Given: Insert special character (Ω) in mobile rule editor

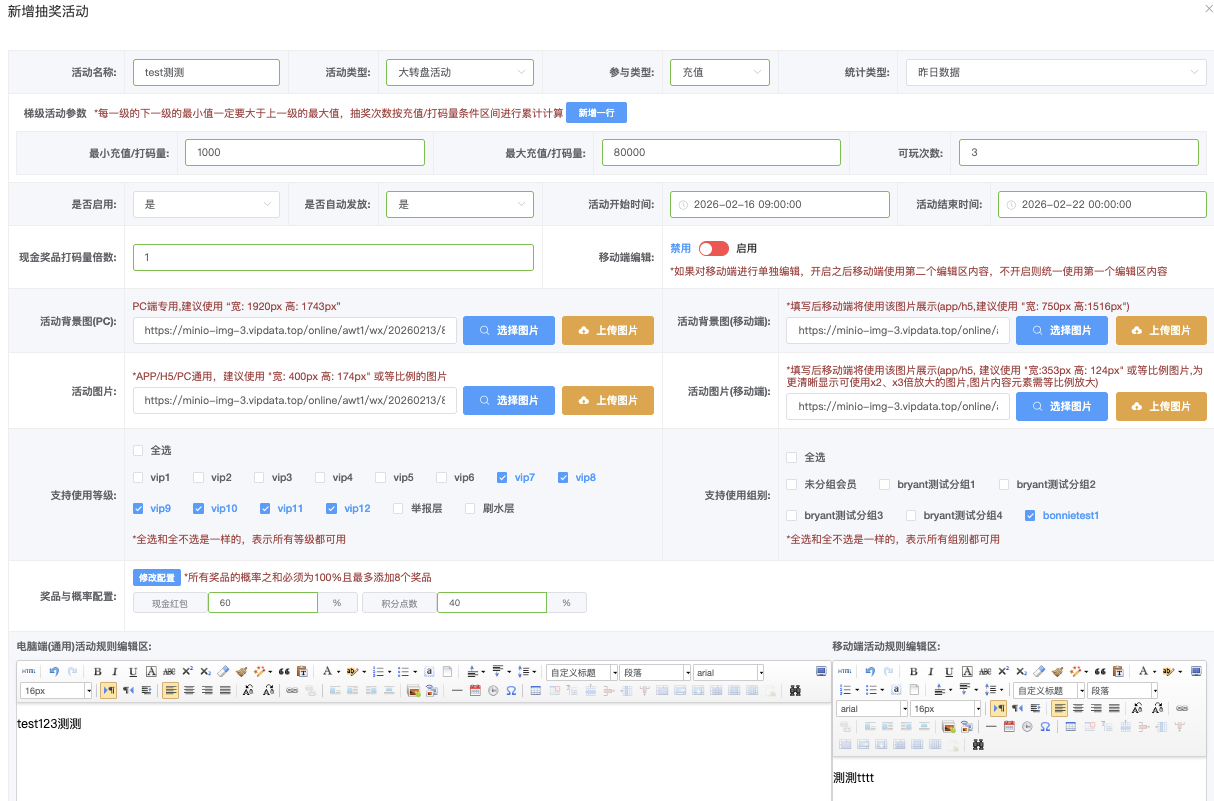Looking at the screenshot, I should click(1045, 727).
